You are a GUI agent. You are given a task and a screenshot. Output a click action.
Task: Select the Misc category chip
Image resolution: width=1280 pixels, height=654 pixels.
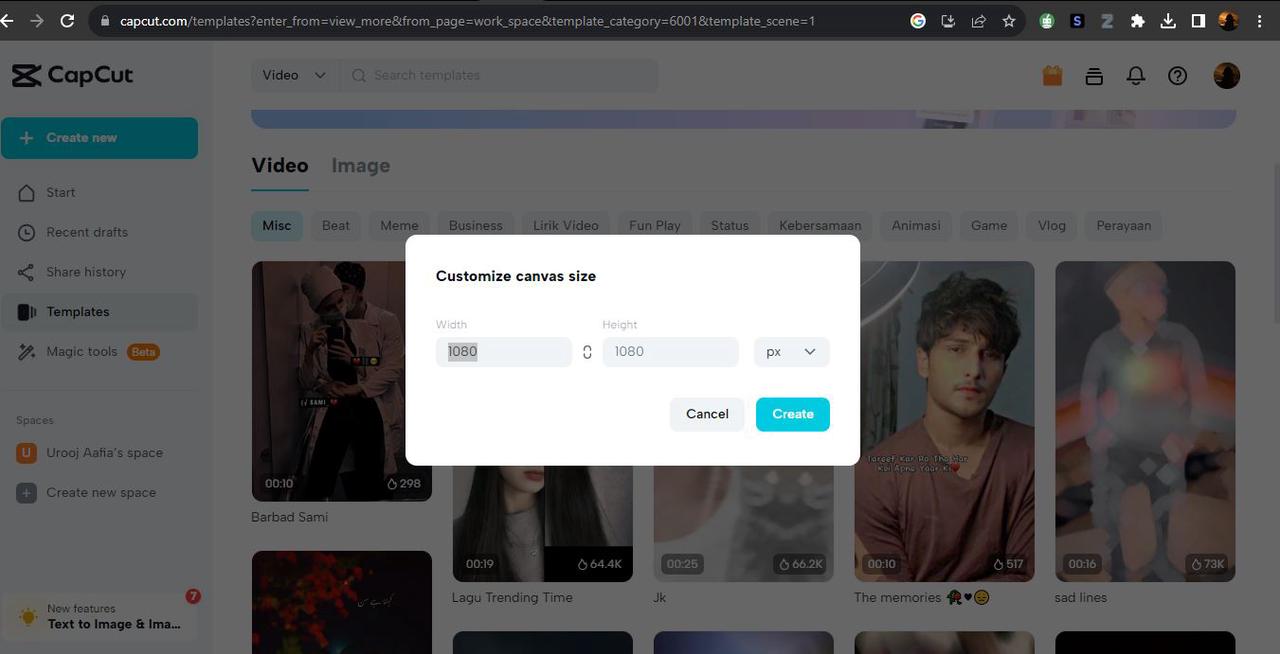point(277,225)
